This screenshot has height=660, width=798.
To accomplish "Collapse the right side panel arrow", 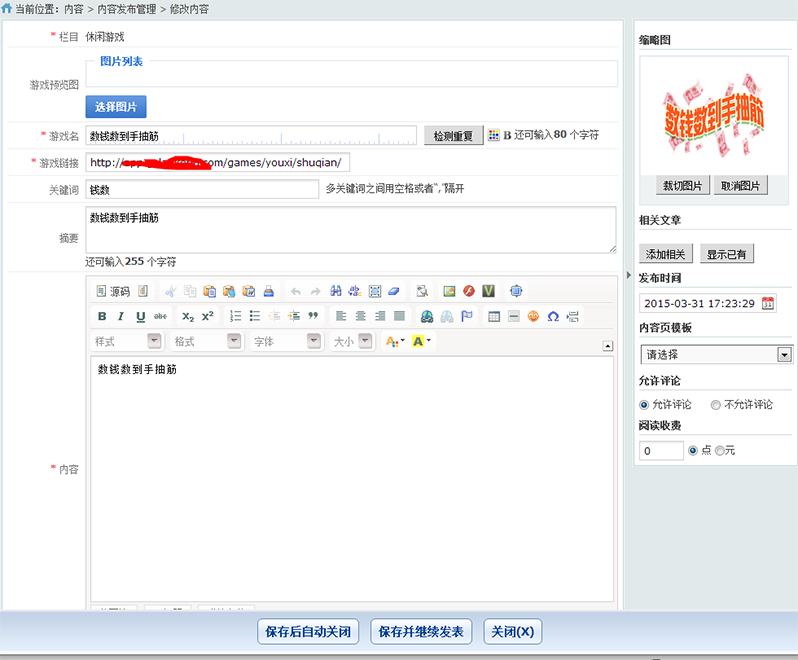I will coord(629,275).
